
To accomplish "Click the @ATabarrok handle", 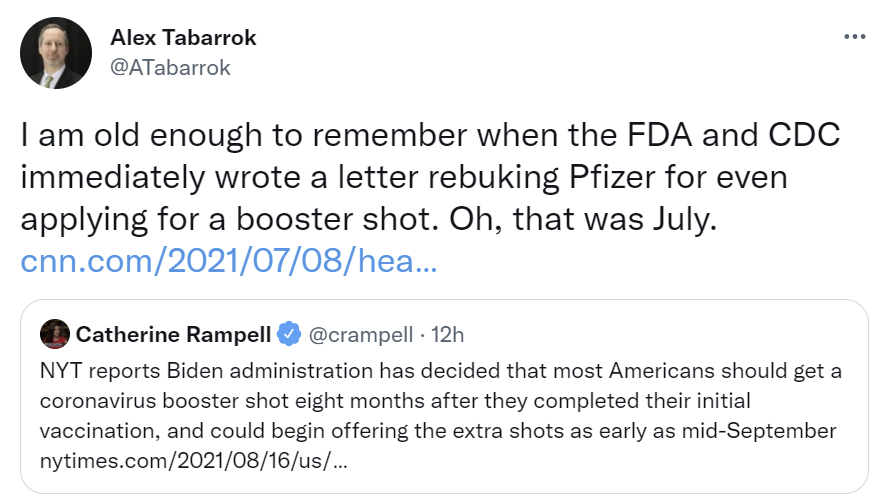I will pos(170,67).
